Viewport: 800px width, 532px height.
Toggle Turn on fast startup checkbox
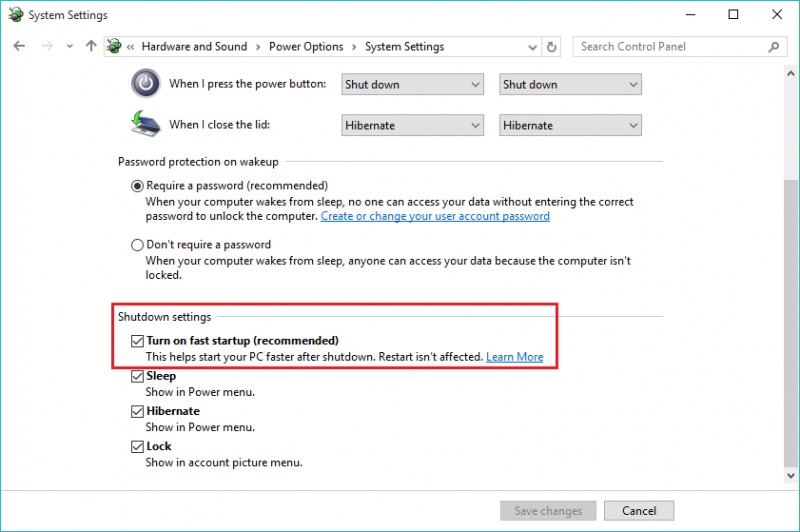137,341
